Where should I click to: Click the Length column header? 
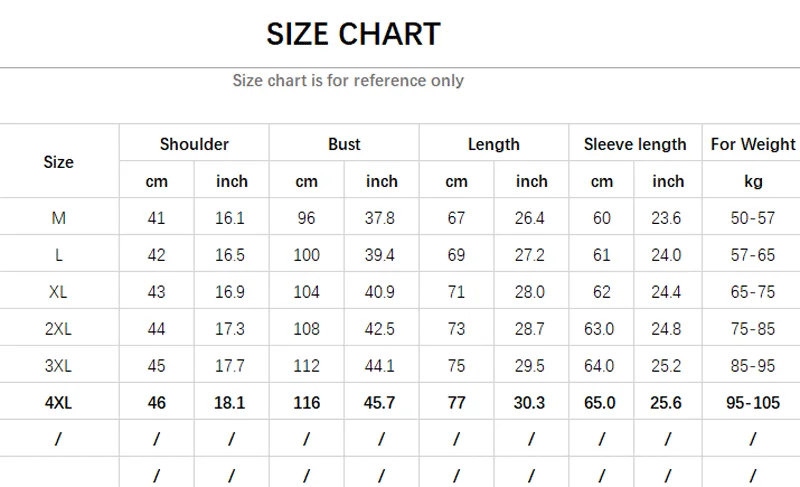coord(494,144)
